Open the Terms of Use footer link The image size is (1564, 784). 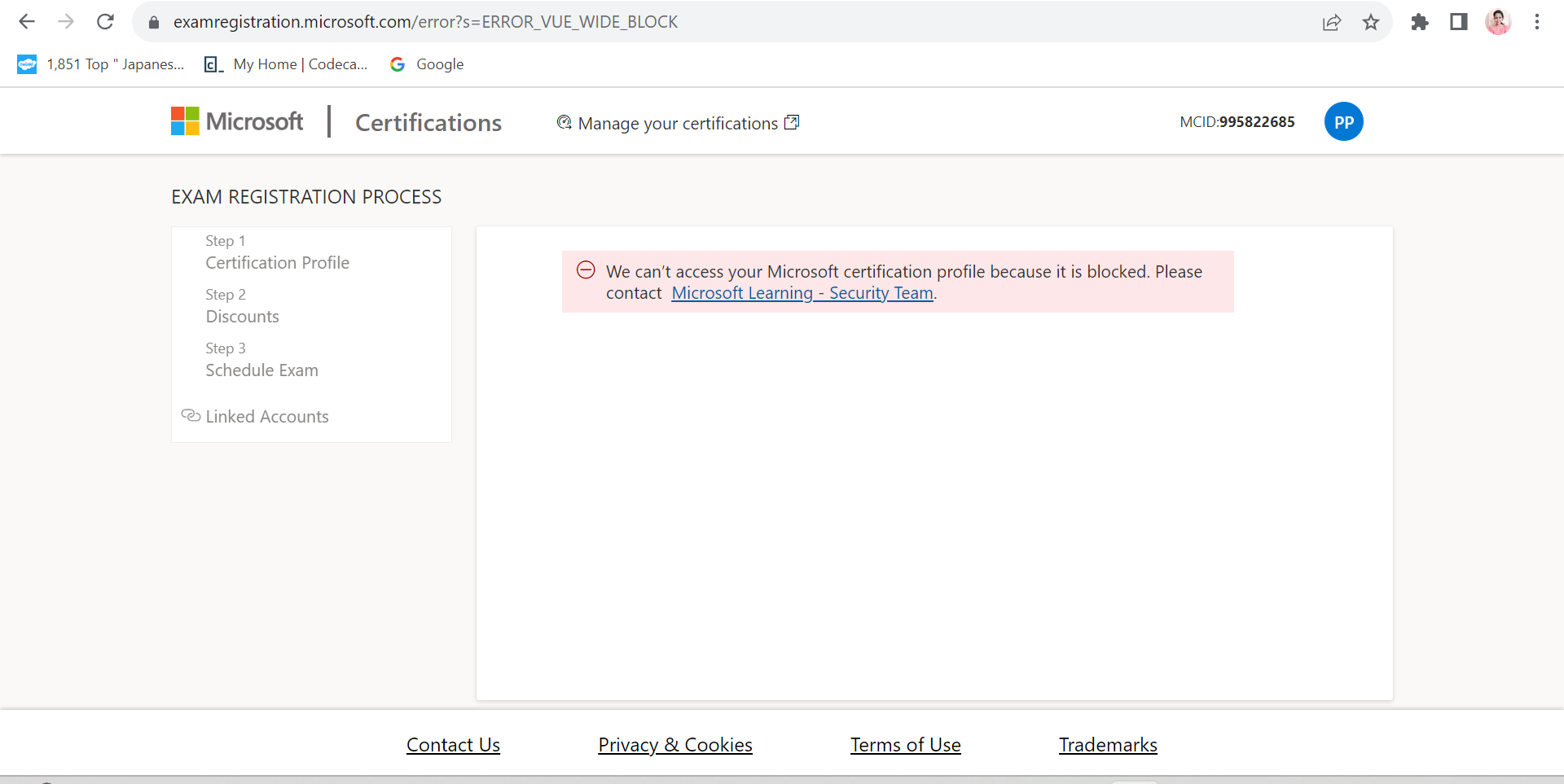(x=906, y=745)
